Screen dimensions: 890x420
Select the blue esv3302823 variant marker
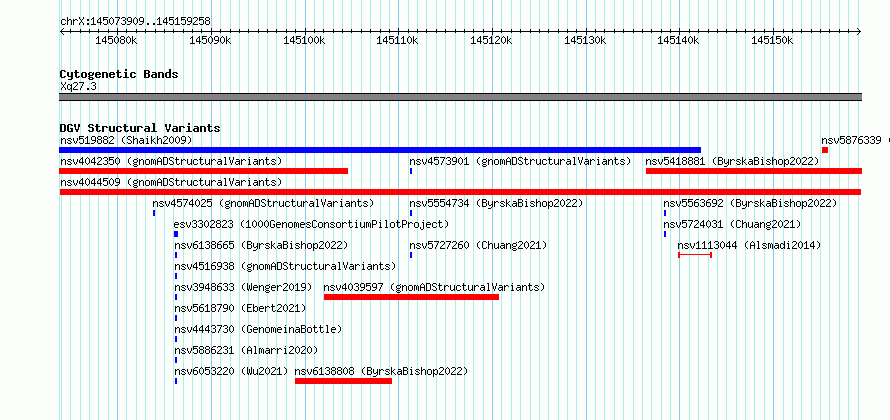(176, 234)
